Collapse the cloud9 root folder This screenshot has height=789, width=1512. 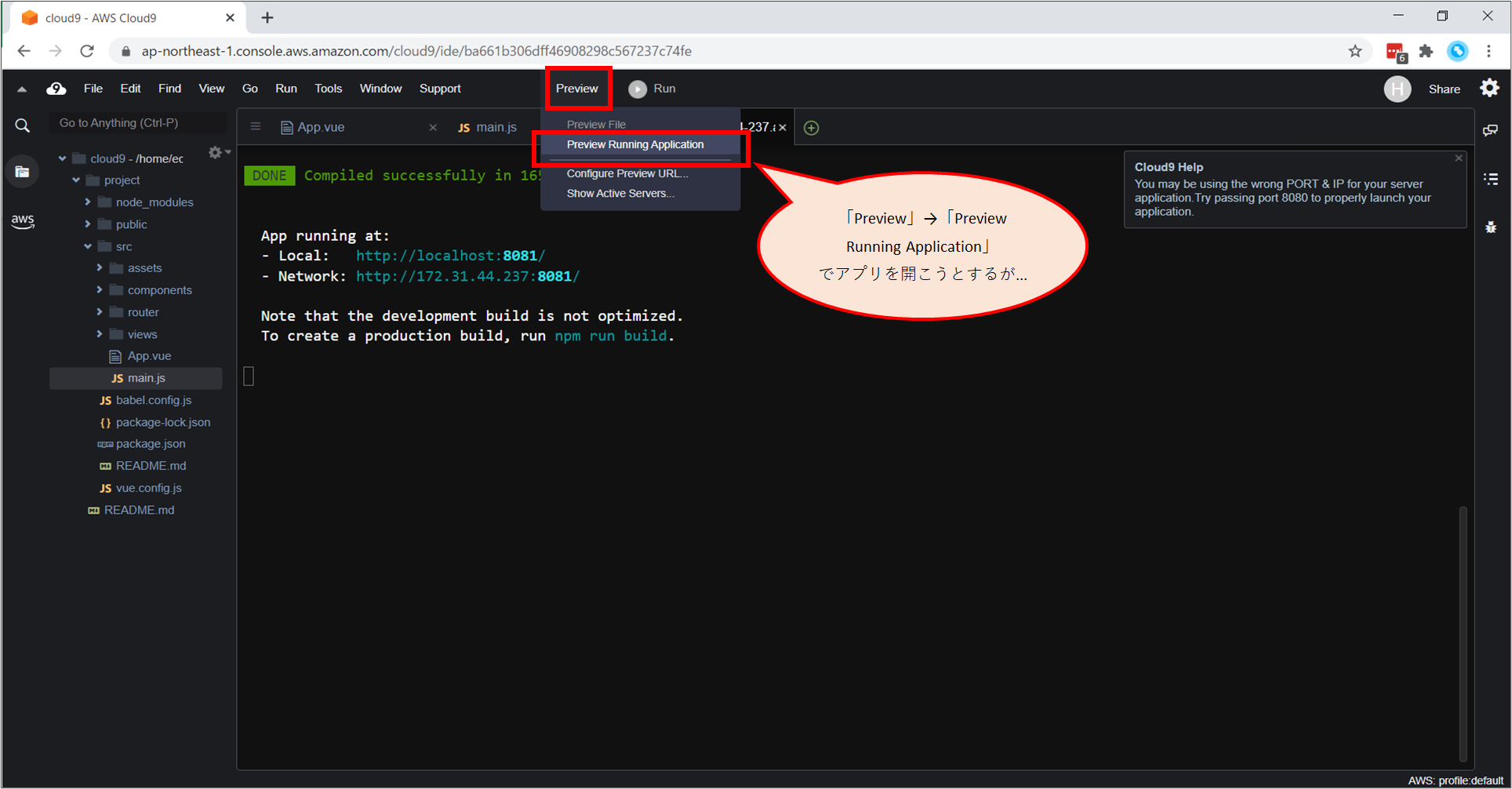pos(63,158)
